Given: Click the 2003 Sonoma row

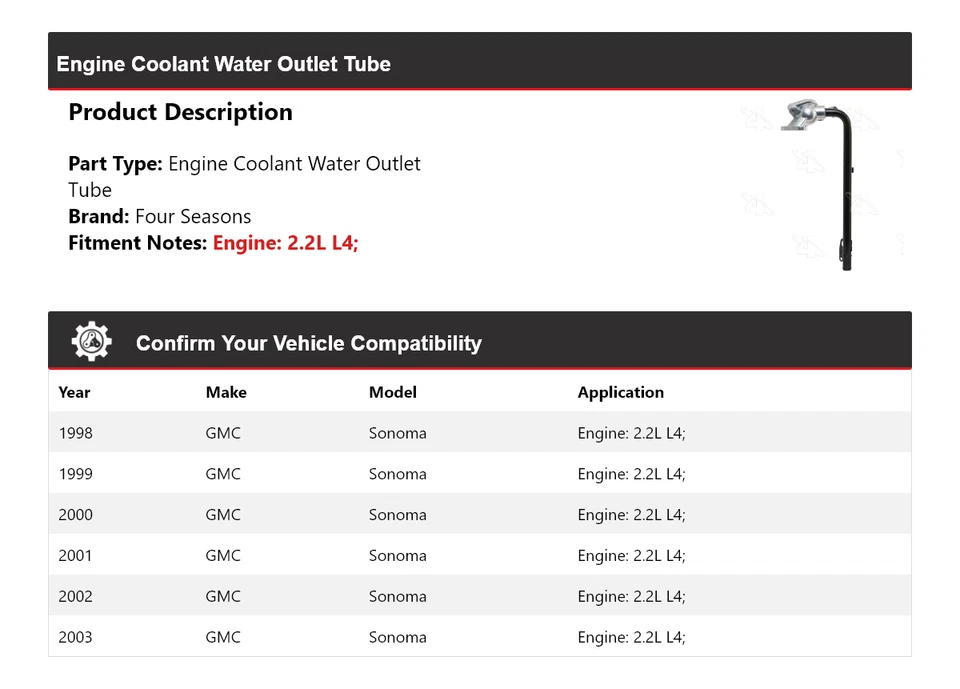Looking at the screenshot, I should point(397,637).
